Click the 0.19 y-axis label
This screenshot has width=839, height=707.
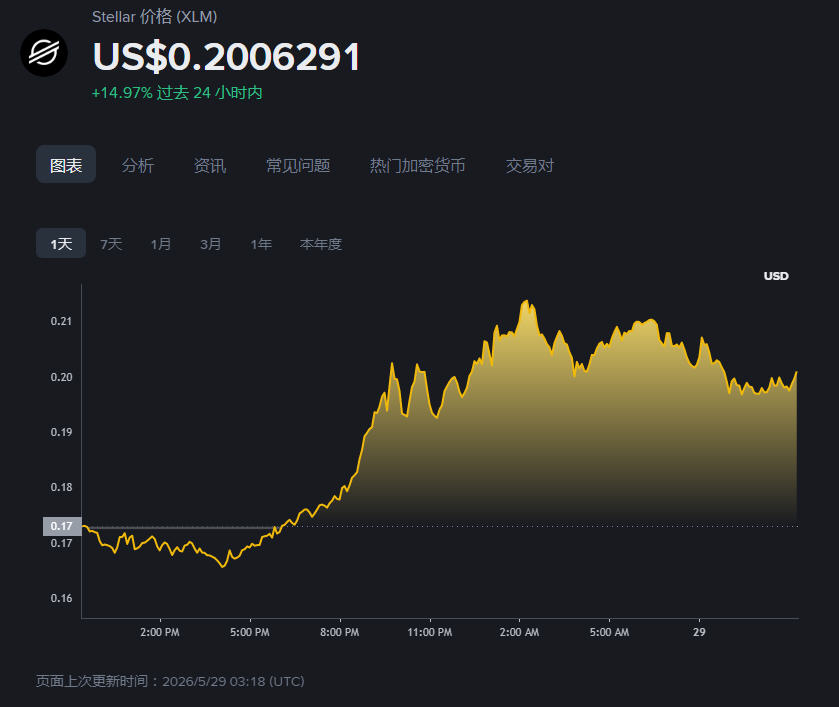62,432
